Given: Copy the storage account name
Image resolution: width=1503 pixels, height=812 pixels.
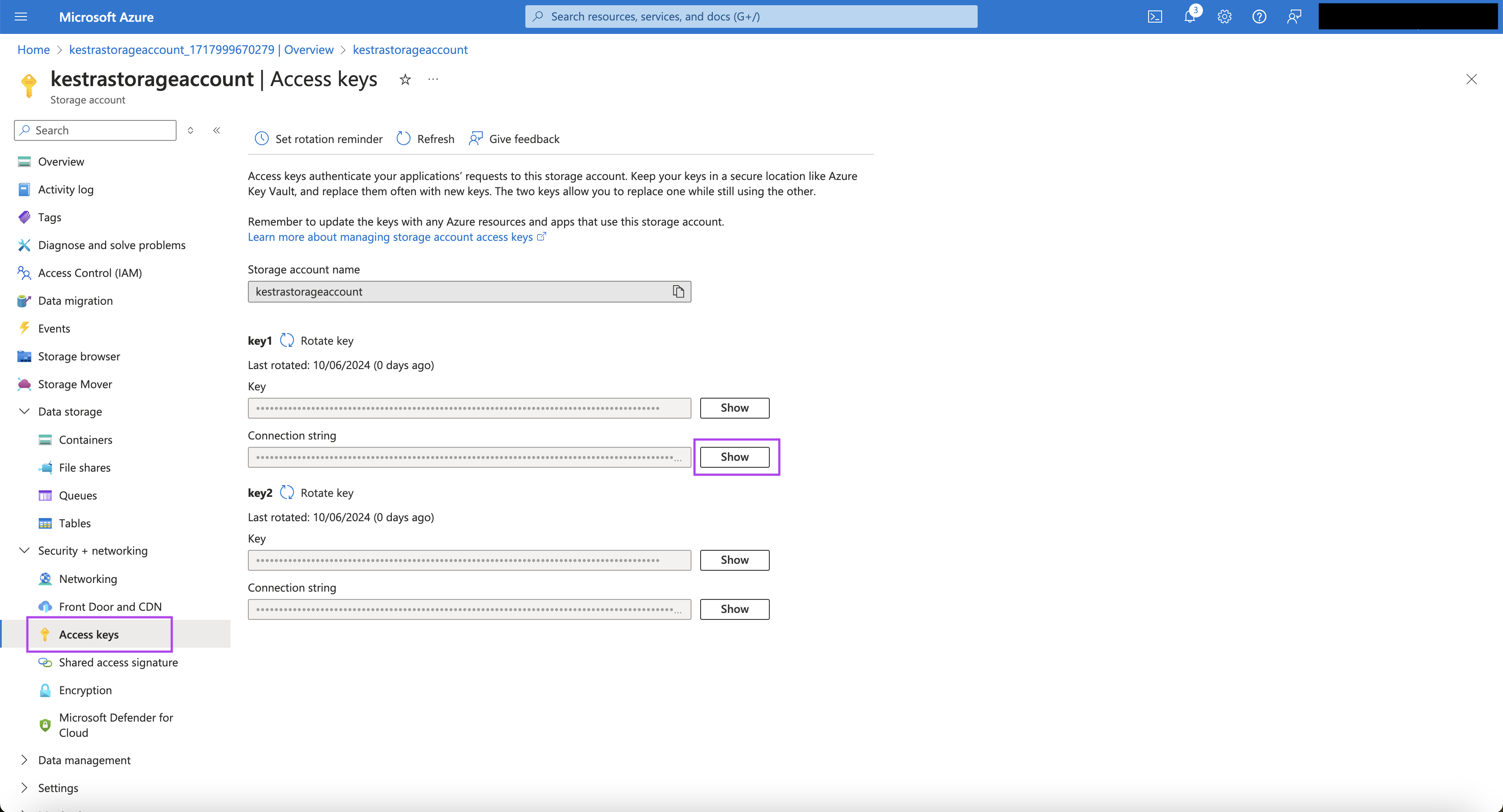Looking at the screenshot, I should pyautogui.click(x=678, y=291).
